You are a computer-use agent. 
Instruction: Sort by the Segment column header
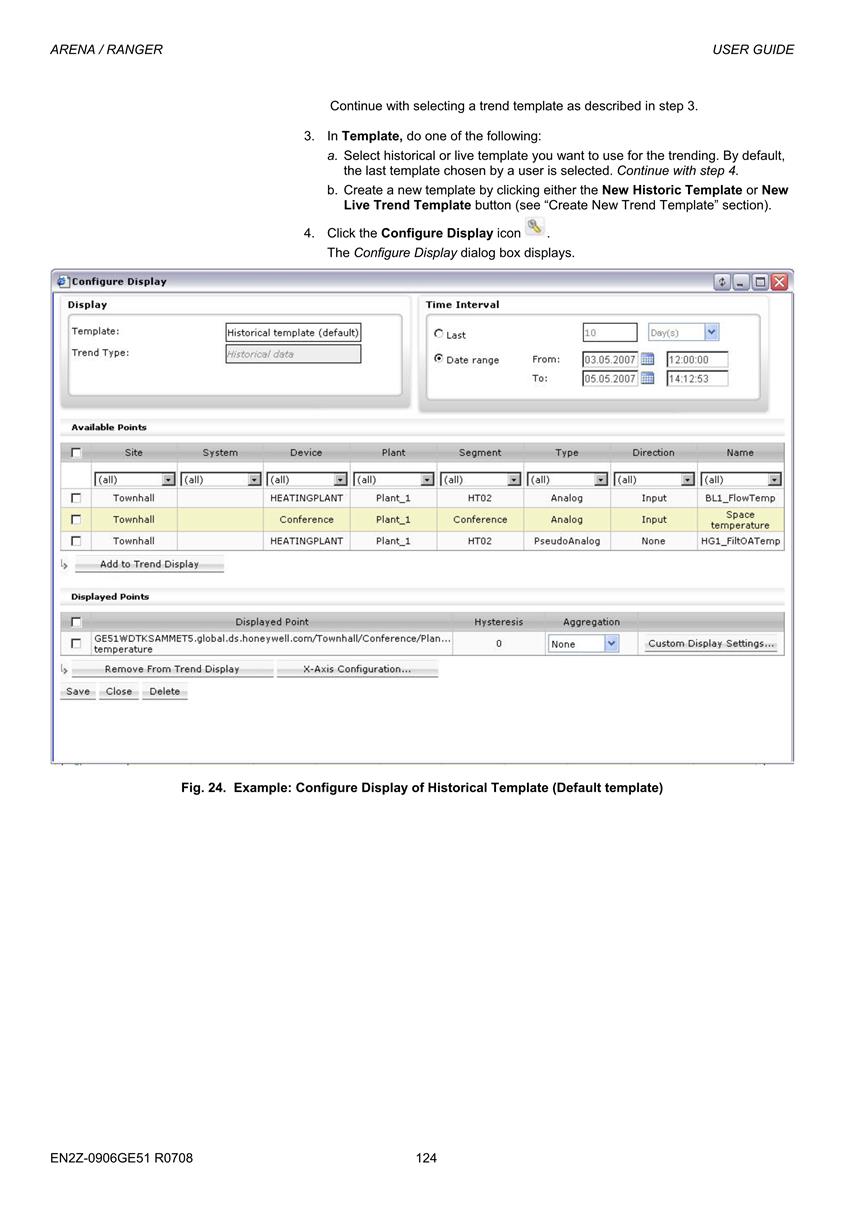(481, 453)
